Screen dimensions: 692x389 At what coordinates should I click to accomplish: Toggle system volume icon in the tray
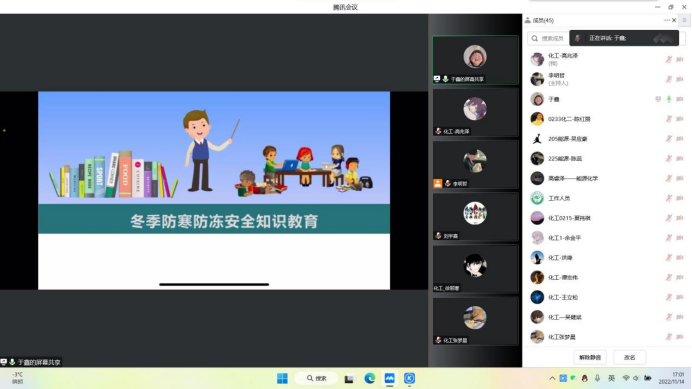(x=636, y=378)
